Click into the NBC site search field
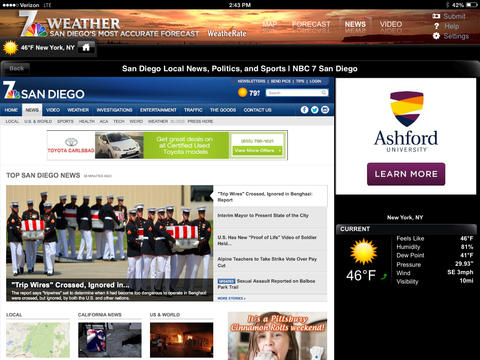 [293, 93]
